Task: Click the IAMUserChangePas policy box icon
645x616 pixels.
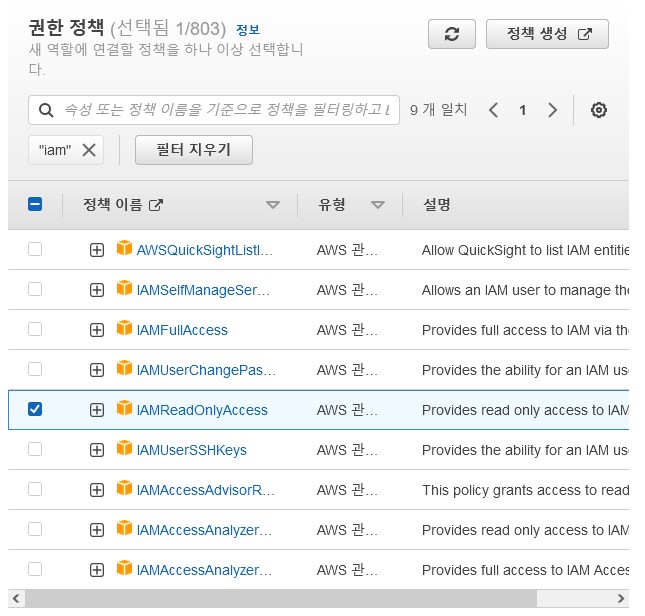Action: click(124, 368)
